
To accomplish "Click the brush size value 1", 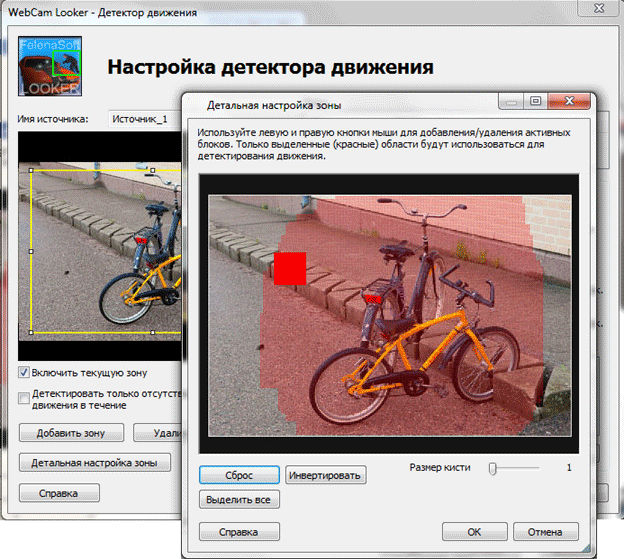I will (569, 467).
